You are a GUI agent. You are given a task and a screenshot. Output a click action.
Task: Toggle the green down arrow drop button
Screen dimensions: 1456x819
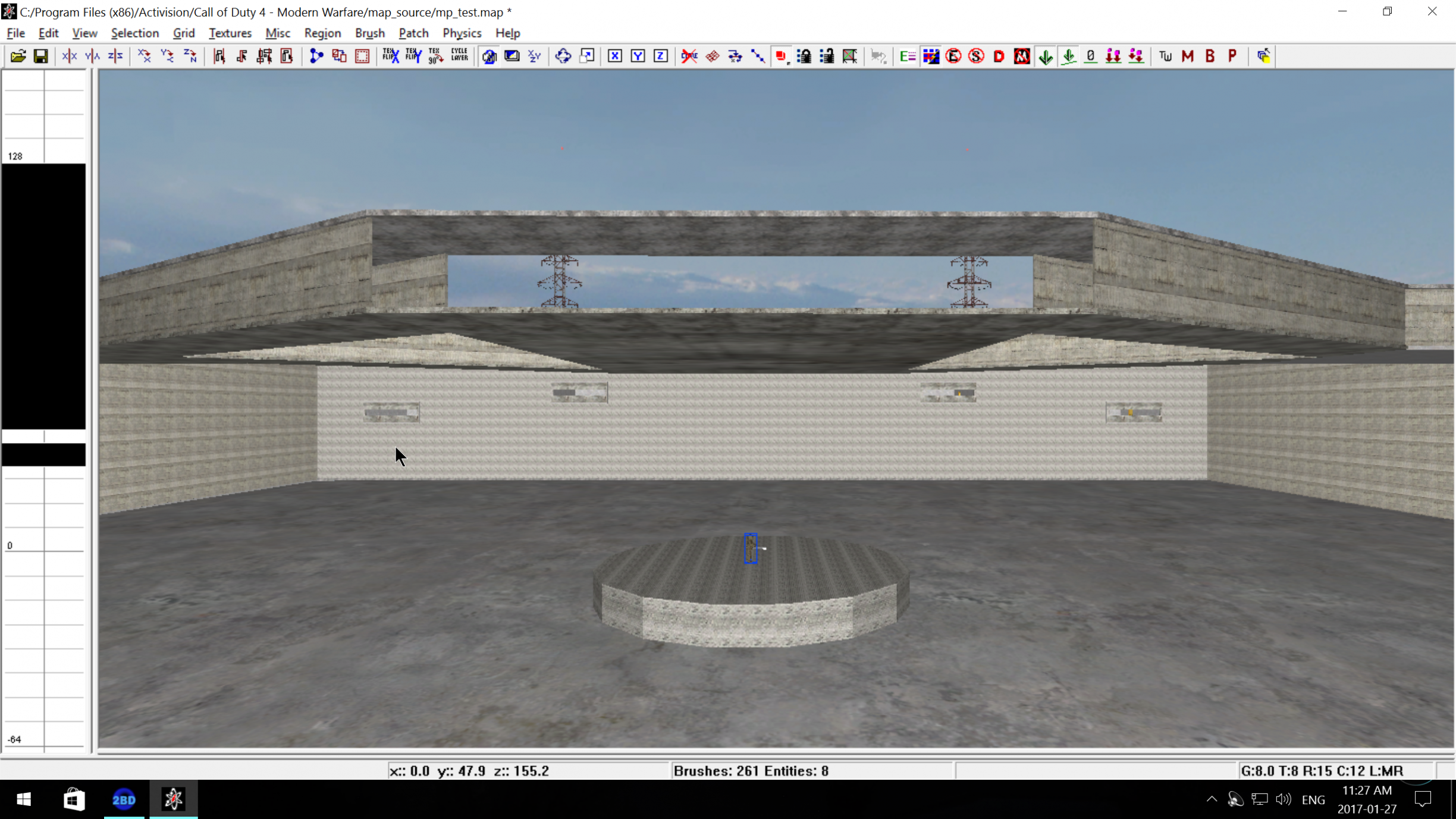click(x=1046, y=56)
